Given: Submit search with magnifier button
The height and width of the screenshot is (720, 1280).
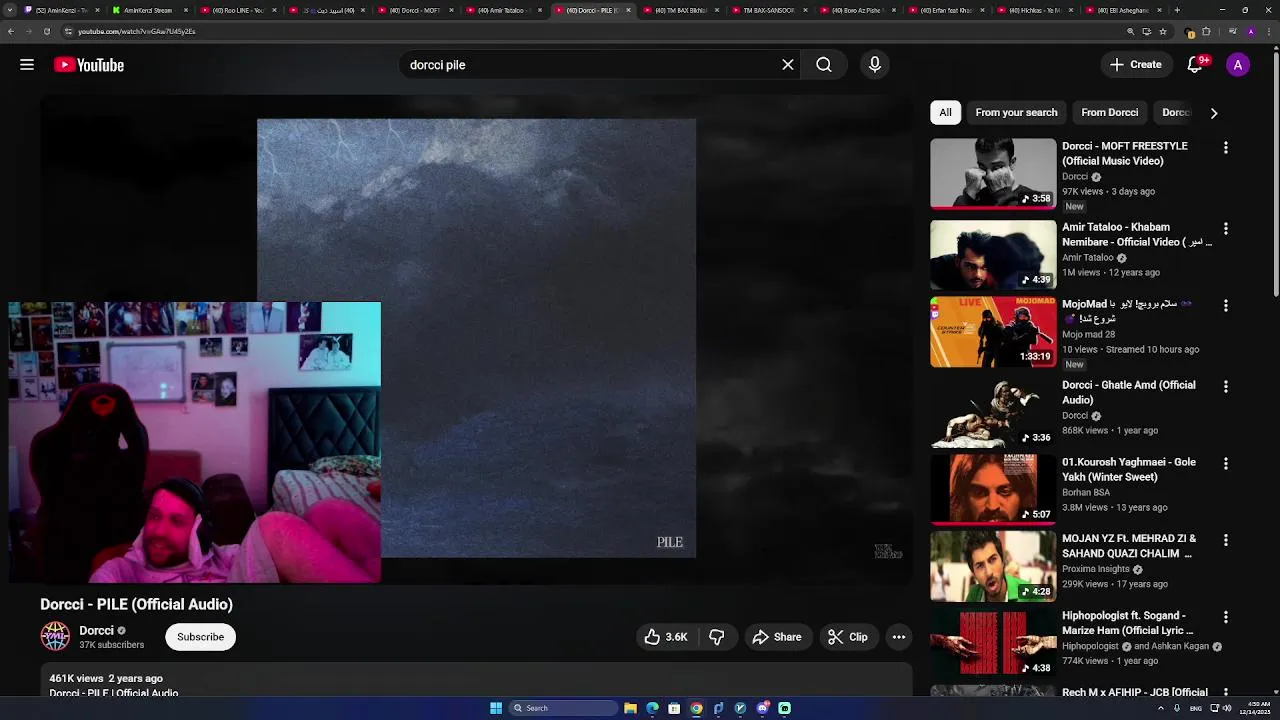Looking at the screenshot, I should click(x=824, y=65).
